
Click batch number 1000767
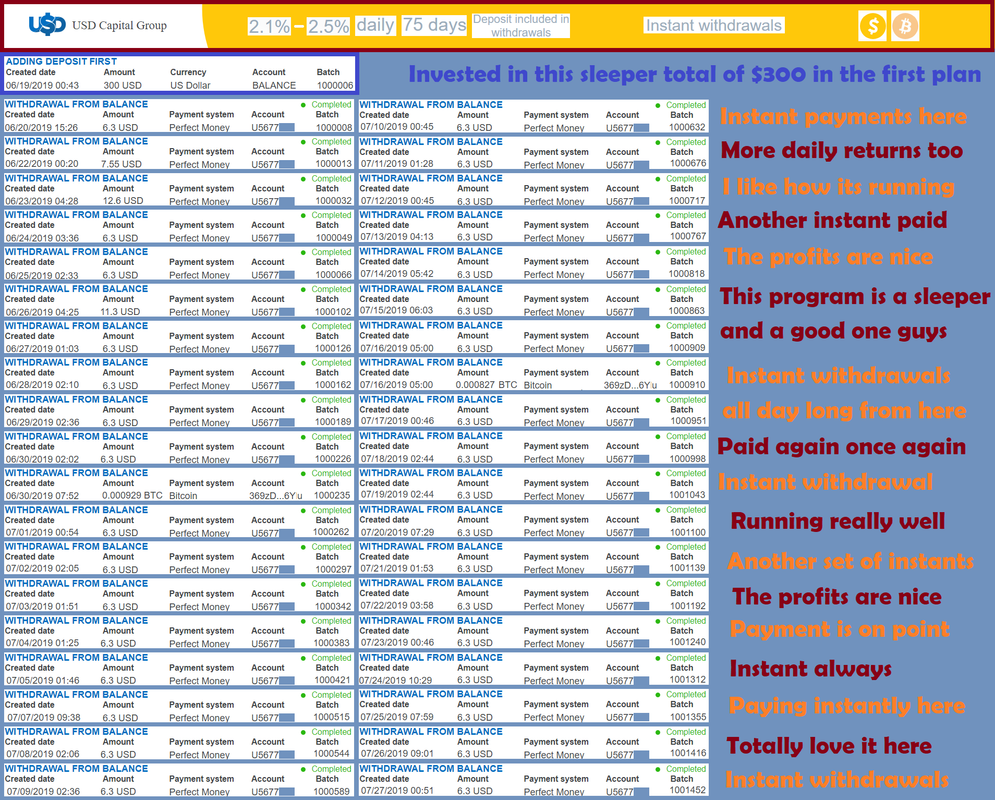pyautogui.click(x=688, y=236)
